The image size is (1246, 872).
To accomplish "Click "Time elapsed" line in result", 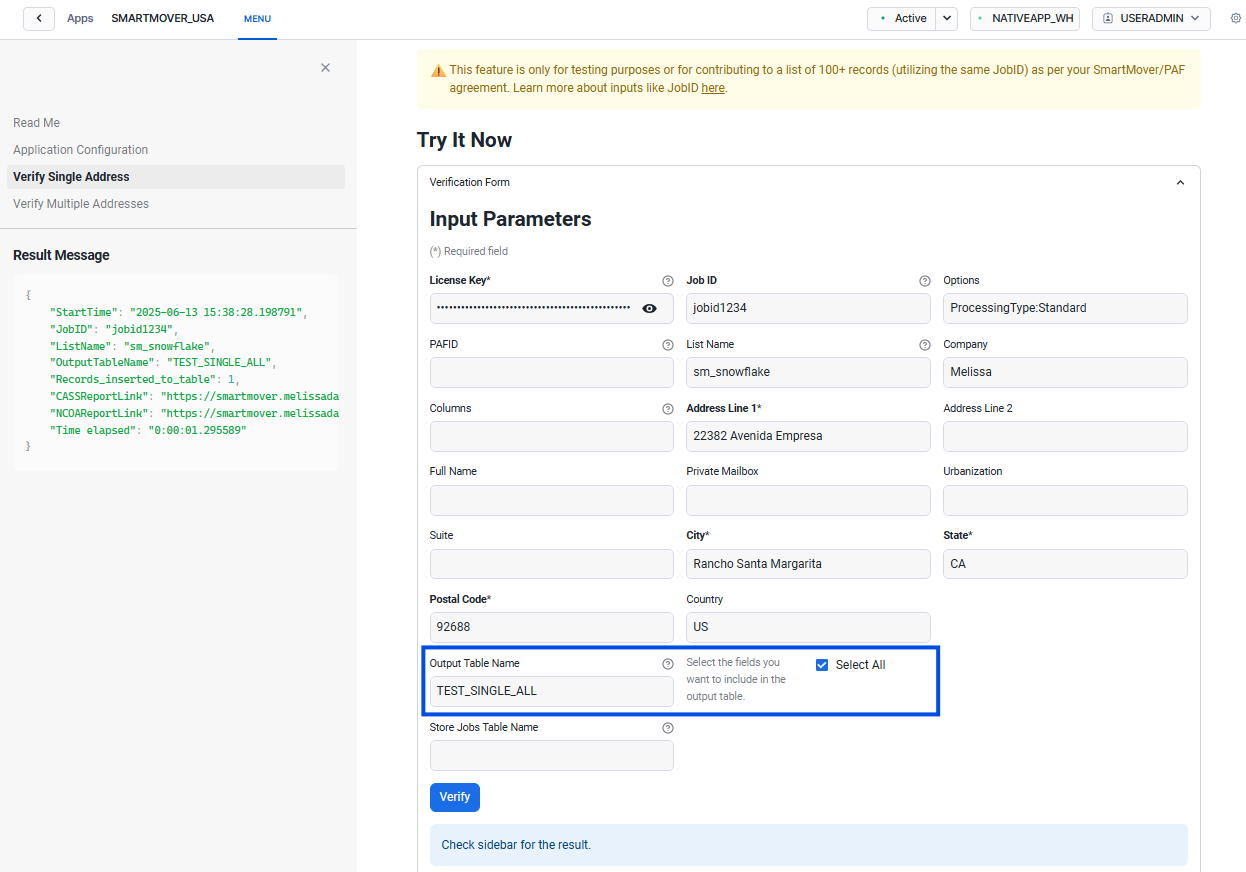I will (148, 430).
